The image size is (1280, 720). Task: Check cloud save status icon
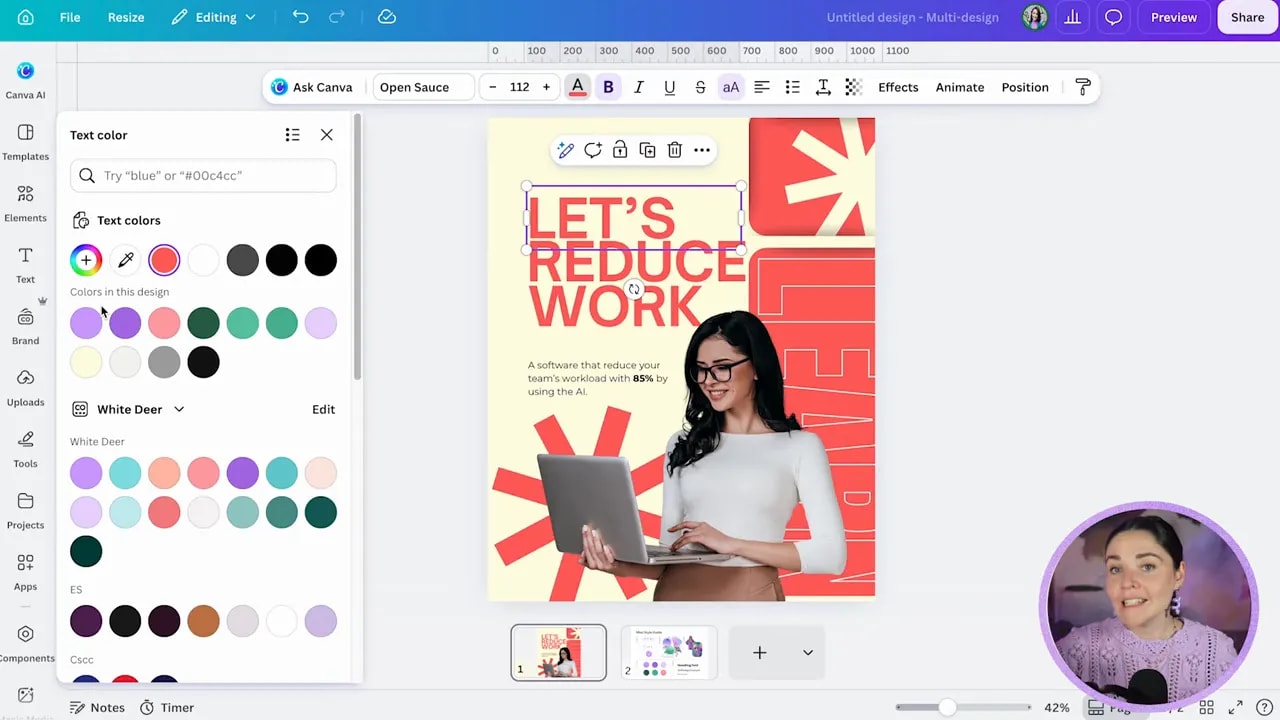pos(387,17)
